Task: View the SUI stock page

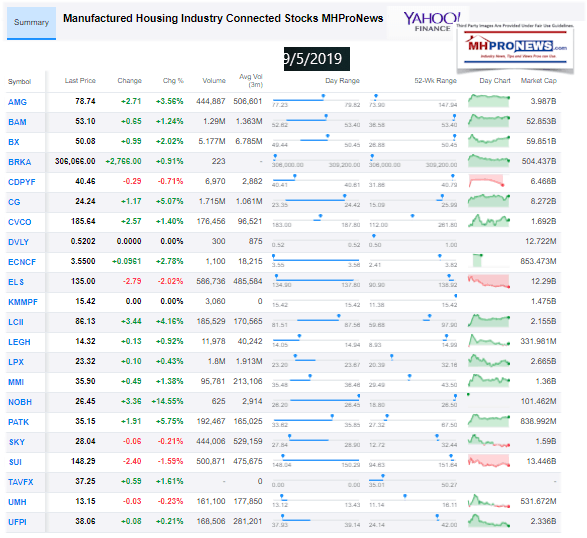Action: [x=15, y=462]
